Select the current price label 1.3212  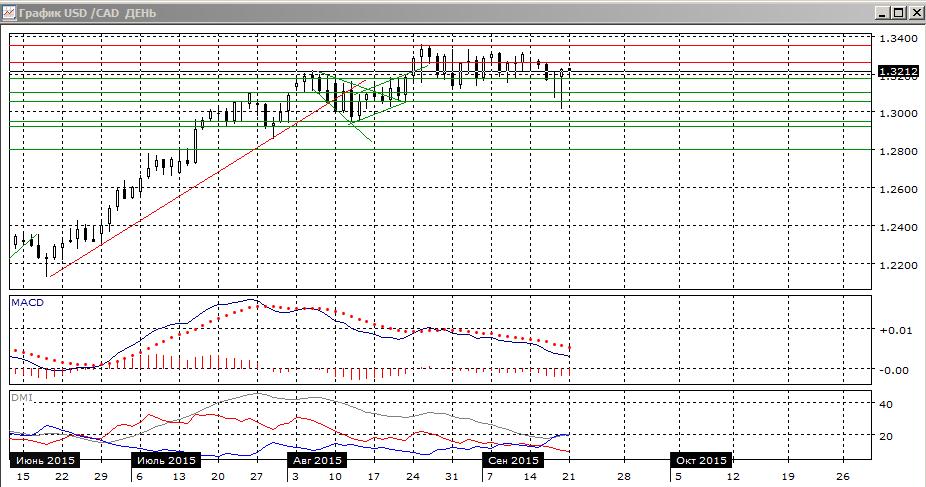[x=898, y=71]
